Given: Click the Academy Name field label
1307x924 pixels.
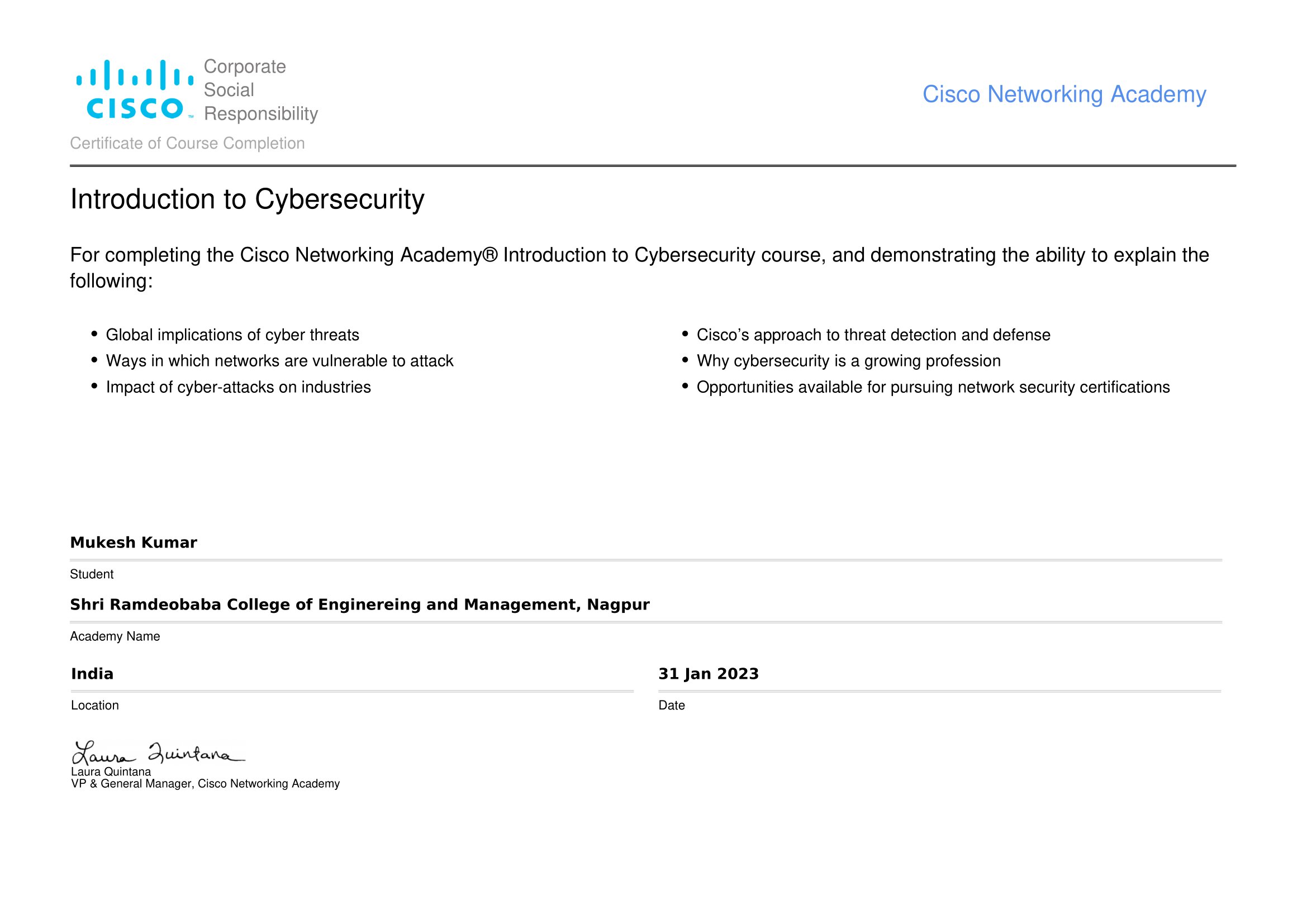Looking at the screenshot, I should click(115, 637).
